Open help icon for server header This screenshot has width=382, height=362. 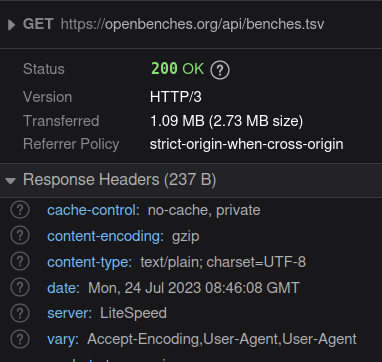click(20, 313)
